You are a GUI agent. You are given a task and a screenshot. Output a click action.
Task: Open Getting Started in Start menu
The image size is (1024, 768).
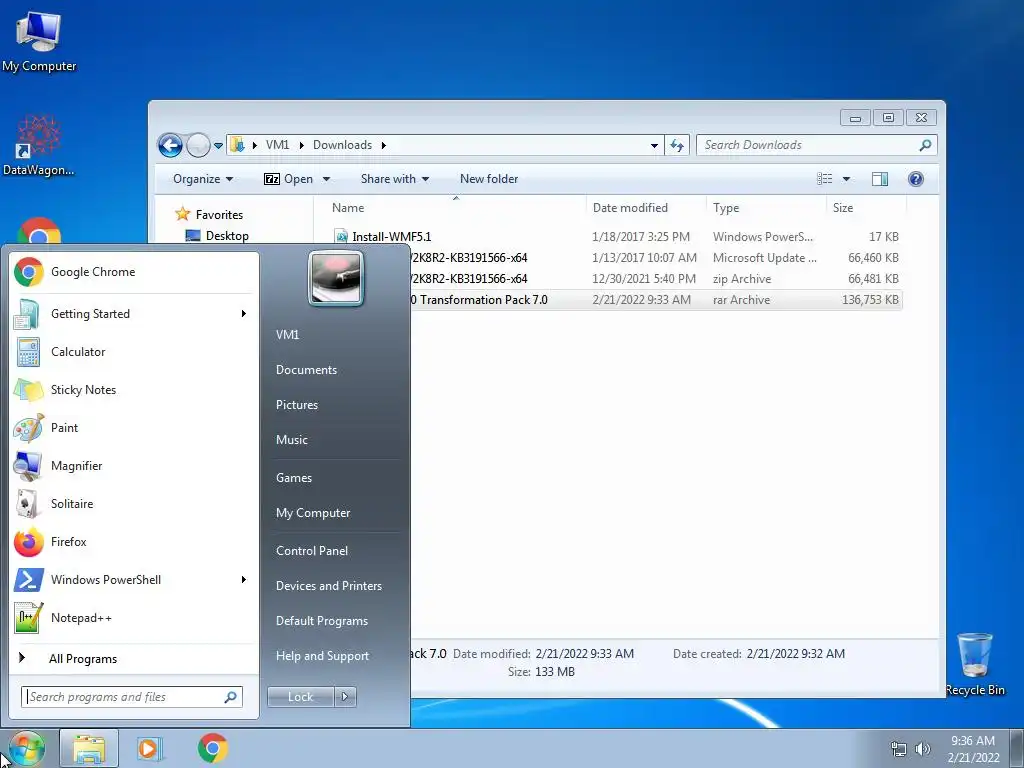[x=135, y=313]
